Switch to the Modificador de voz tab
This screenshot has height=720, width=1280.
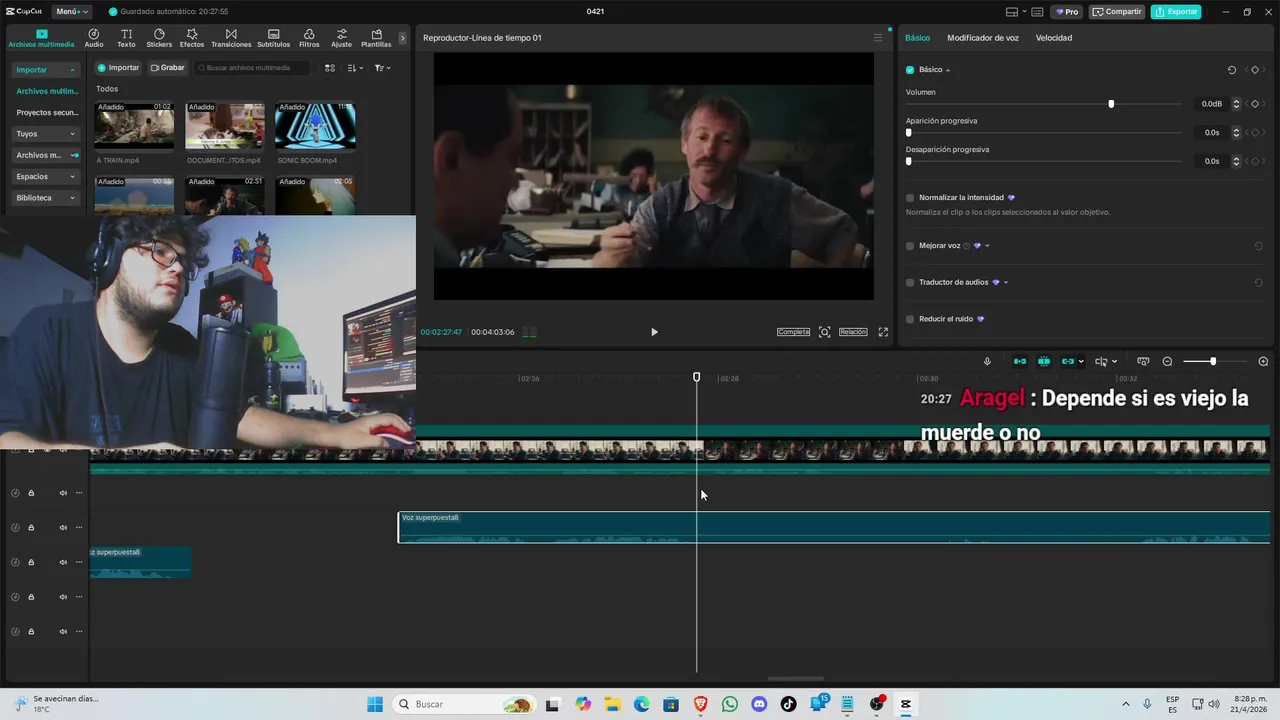983,38
